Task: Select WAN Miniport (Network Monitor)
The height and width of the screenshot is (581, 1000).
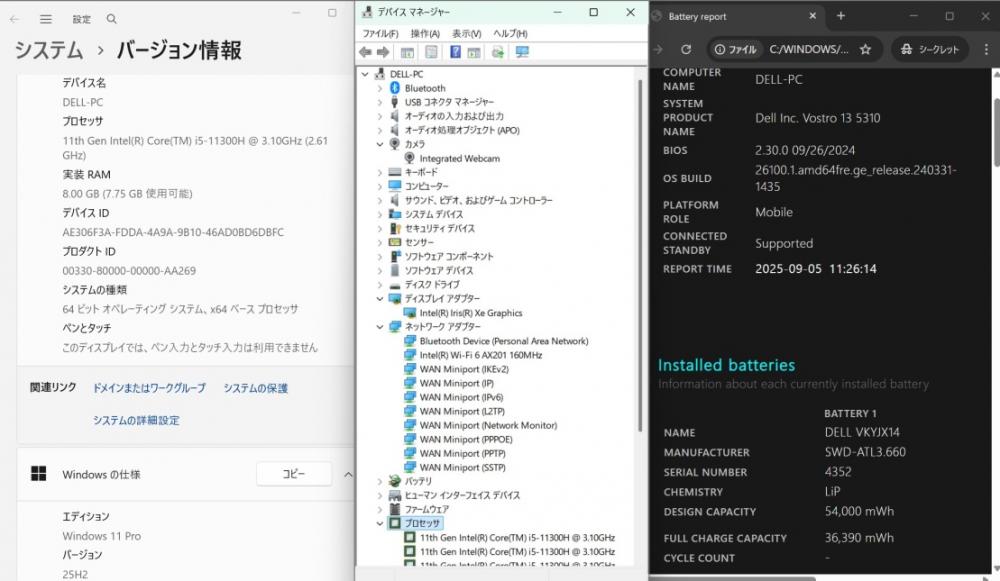Action: [488, 425]
